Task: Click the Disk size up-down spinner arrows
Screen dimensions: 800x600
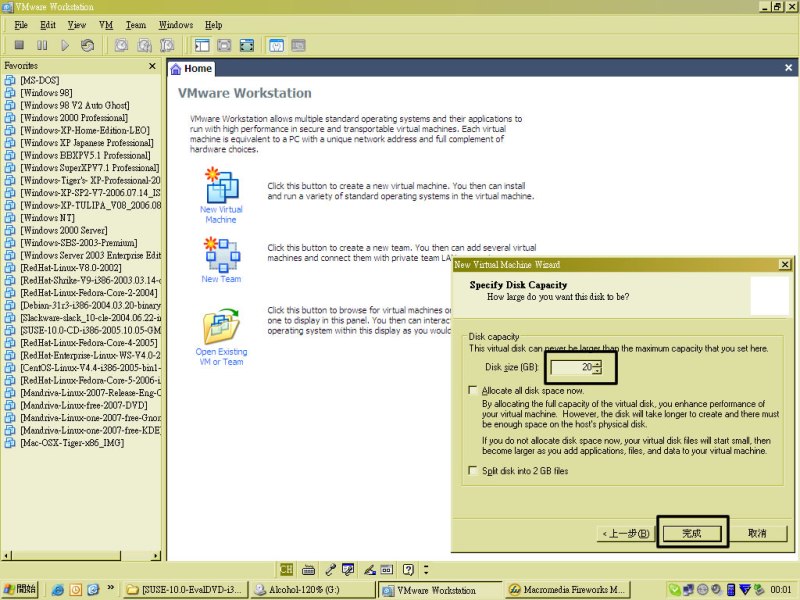Action: point(597,367)
